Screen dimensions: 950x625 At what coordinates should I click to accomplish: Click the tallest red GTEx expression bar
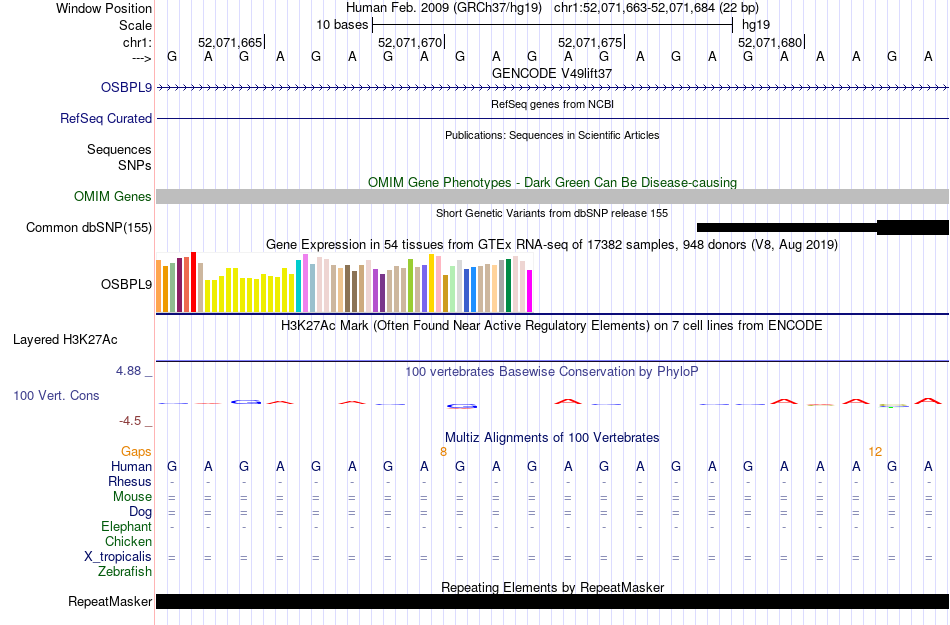point(194,282)
